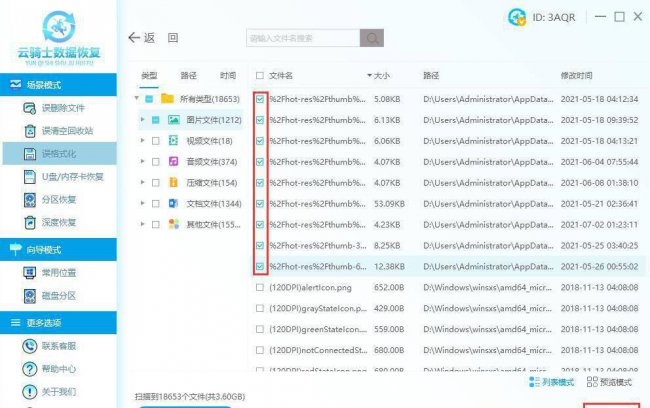Screen dimensions: 650x408
Task: Click the 修改时间 column header
Action: [577, 75]
